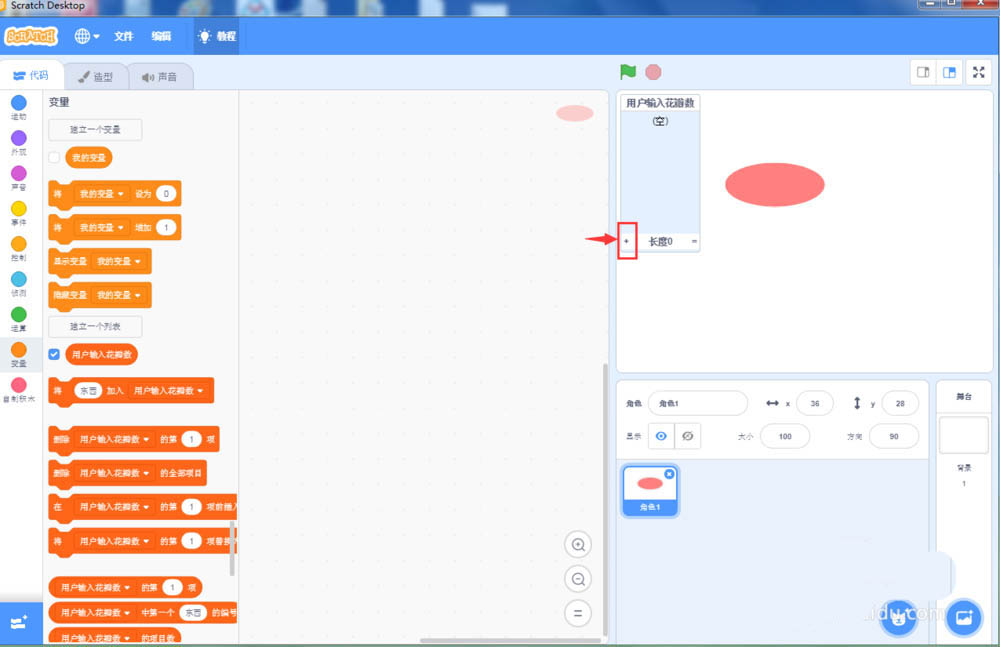Screen dimensions: 1000x647
Task: Zoom in on the code workspace
Action: (578, 544)
